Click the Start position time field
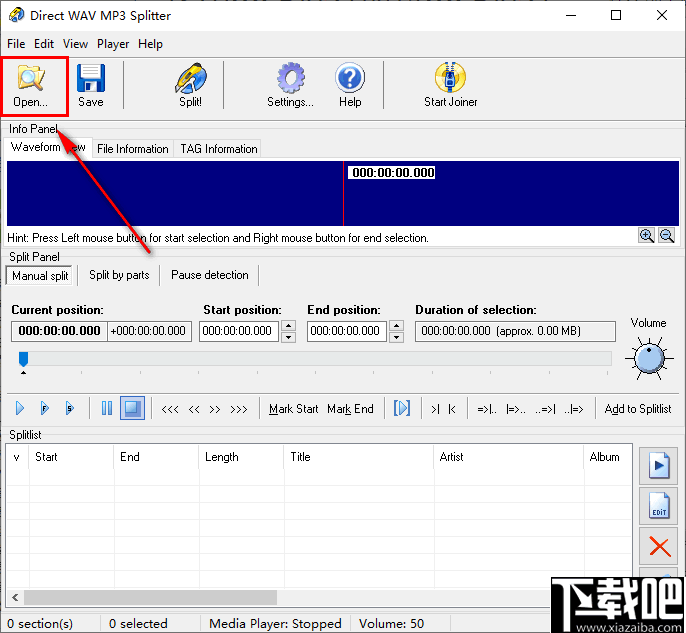 [239, 331]
